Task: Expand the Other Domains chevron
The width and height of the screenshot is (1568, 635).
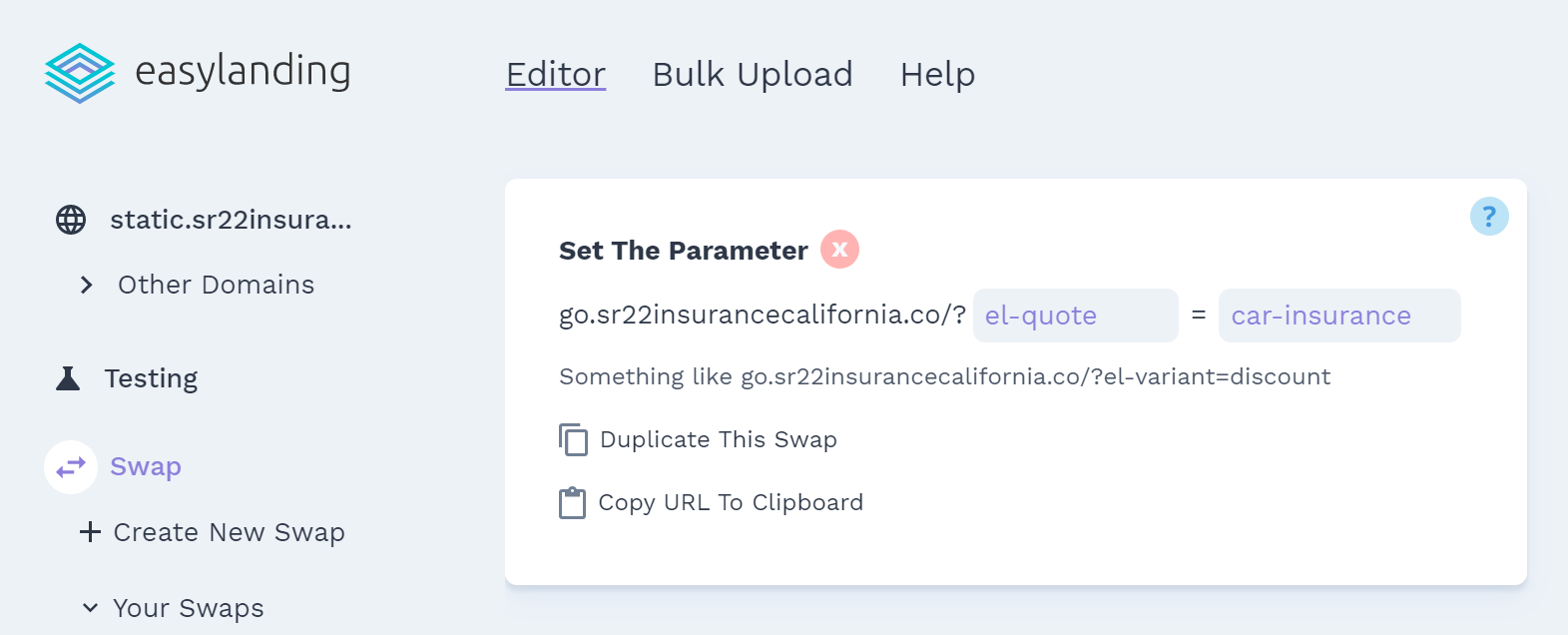Action: pyautogui.click(x=87, y=286)
